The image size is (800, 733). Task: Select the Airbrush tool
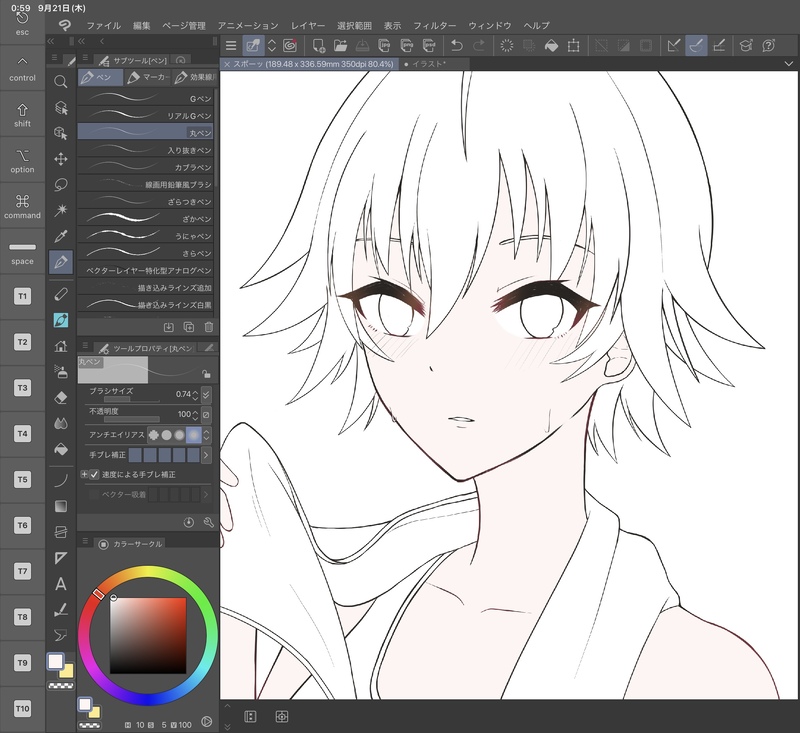pyautogui.click(x=61, y=372)
